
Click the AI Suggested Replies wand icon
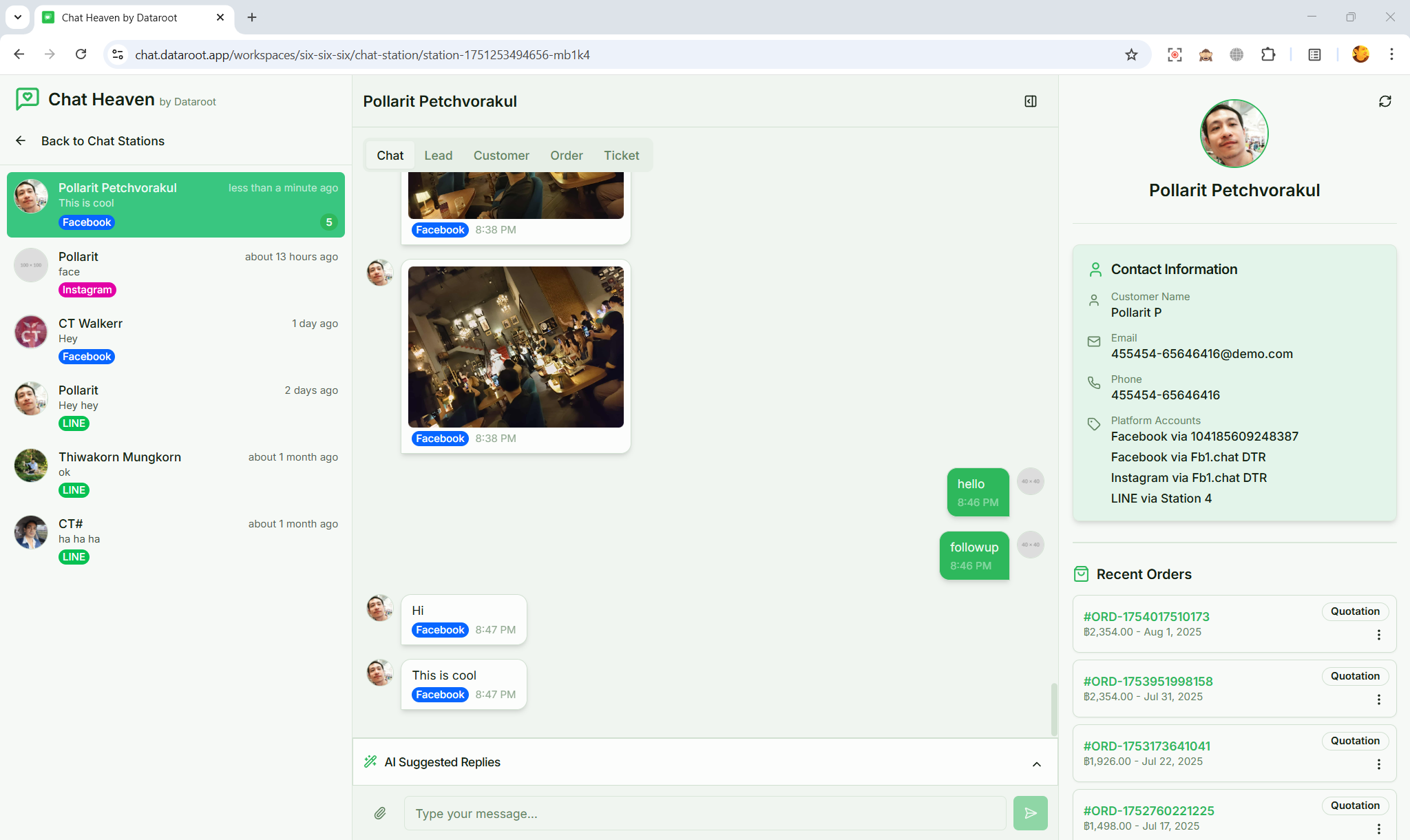tap(370, 762)
